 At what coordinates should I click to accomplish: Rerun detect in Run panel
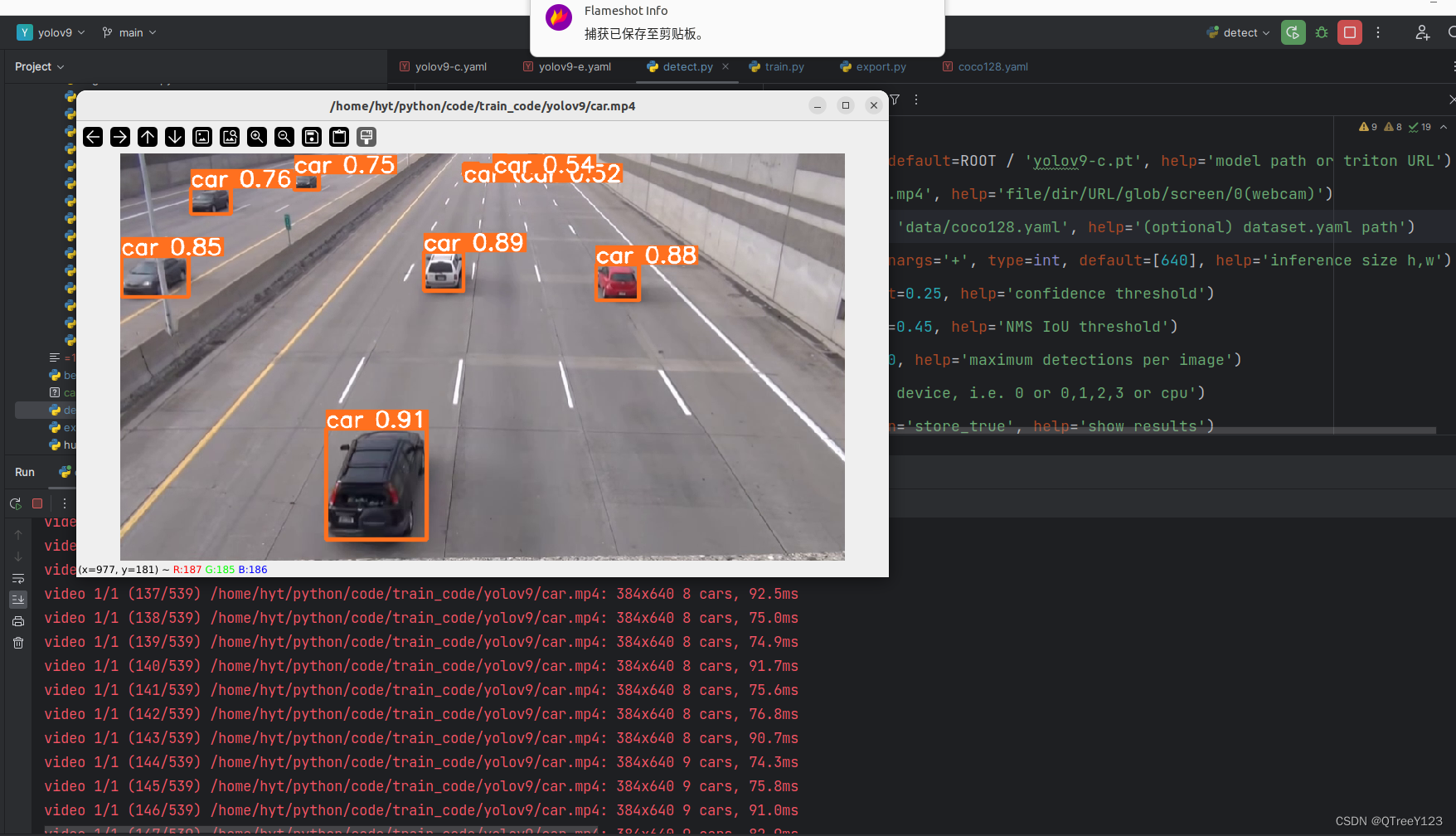click(16, 503)
